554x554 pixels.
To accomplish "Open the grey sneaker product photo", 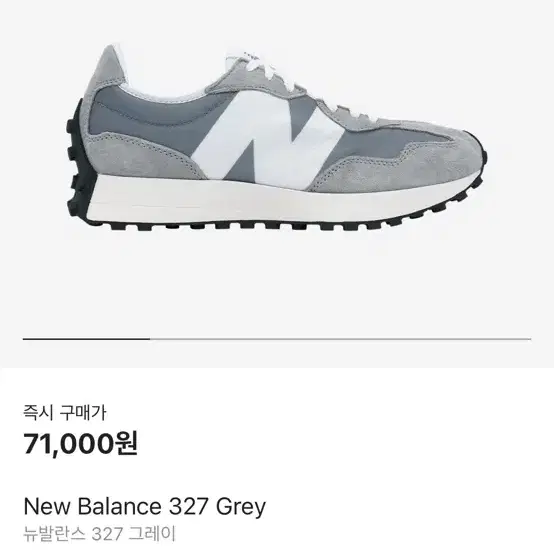I will (x=277, y=138).
